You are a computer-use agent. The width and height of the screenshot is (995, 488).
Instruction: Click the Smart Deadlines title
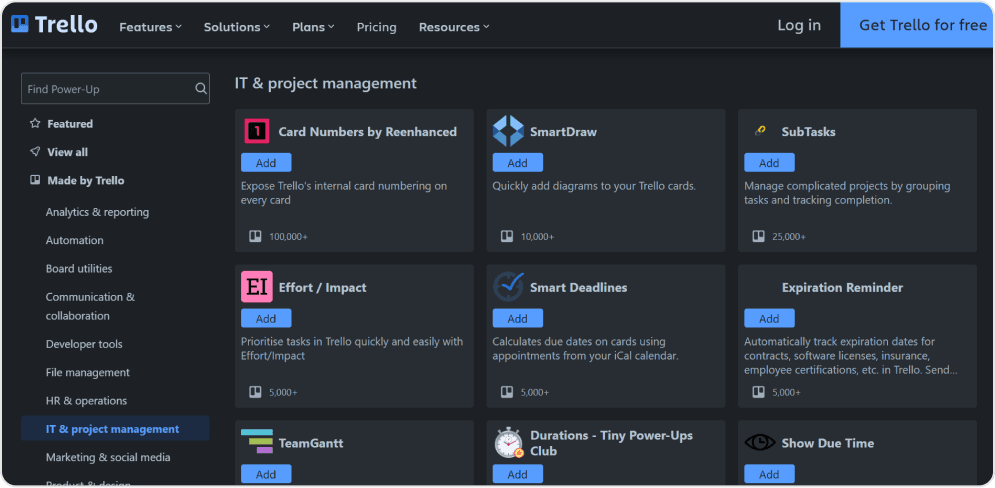579,287
